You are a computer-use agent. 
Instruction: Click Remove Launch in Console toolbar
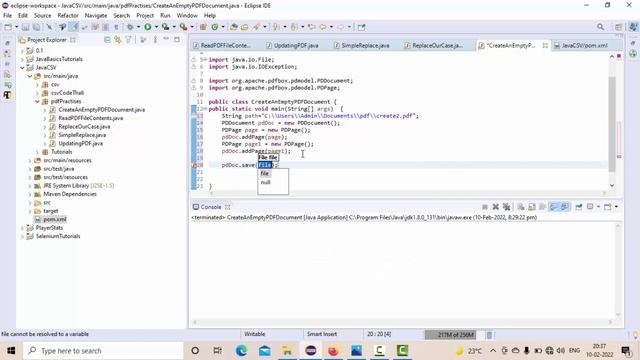coord(496,207)
